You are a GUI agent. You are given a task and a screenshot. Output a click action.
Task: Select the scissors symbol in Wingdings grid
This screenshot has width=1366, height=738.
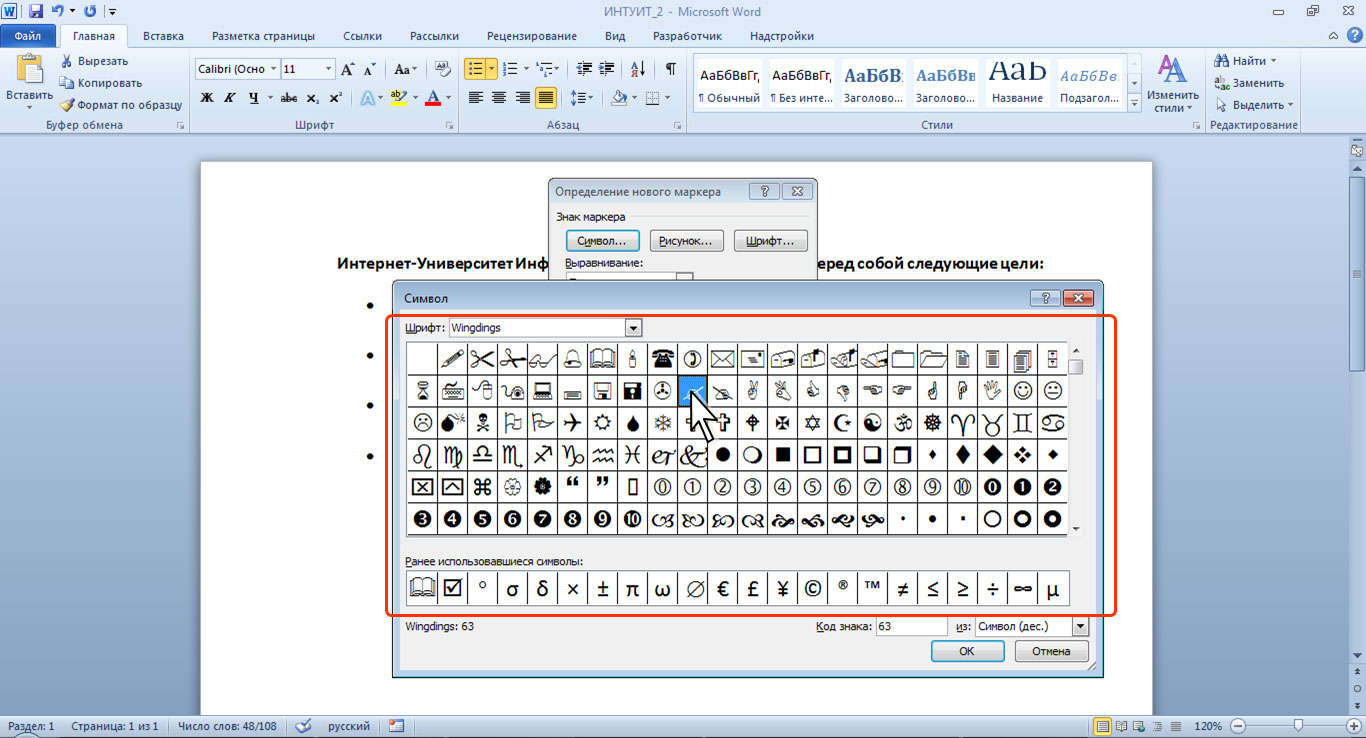[483, 358]
